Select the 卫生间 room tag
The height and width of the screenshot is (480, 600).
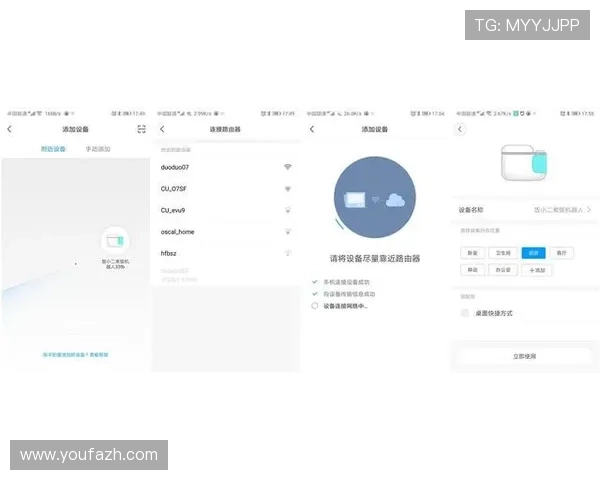click(x=503, y=253)
